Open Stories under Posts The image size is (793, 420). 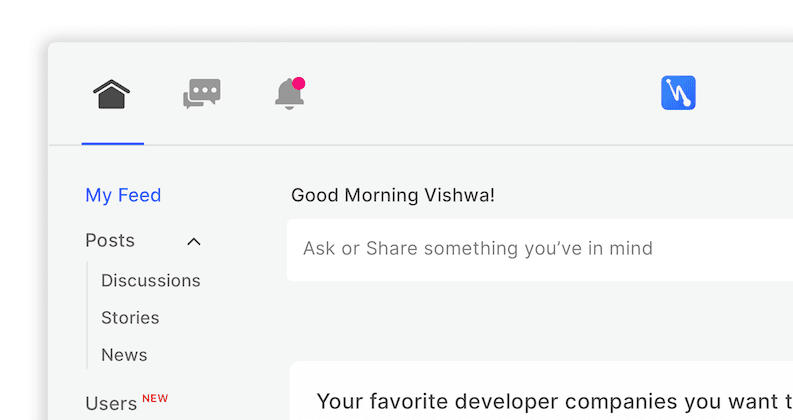[130, 318]
